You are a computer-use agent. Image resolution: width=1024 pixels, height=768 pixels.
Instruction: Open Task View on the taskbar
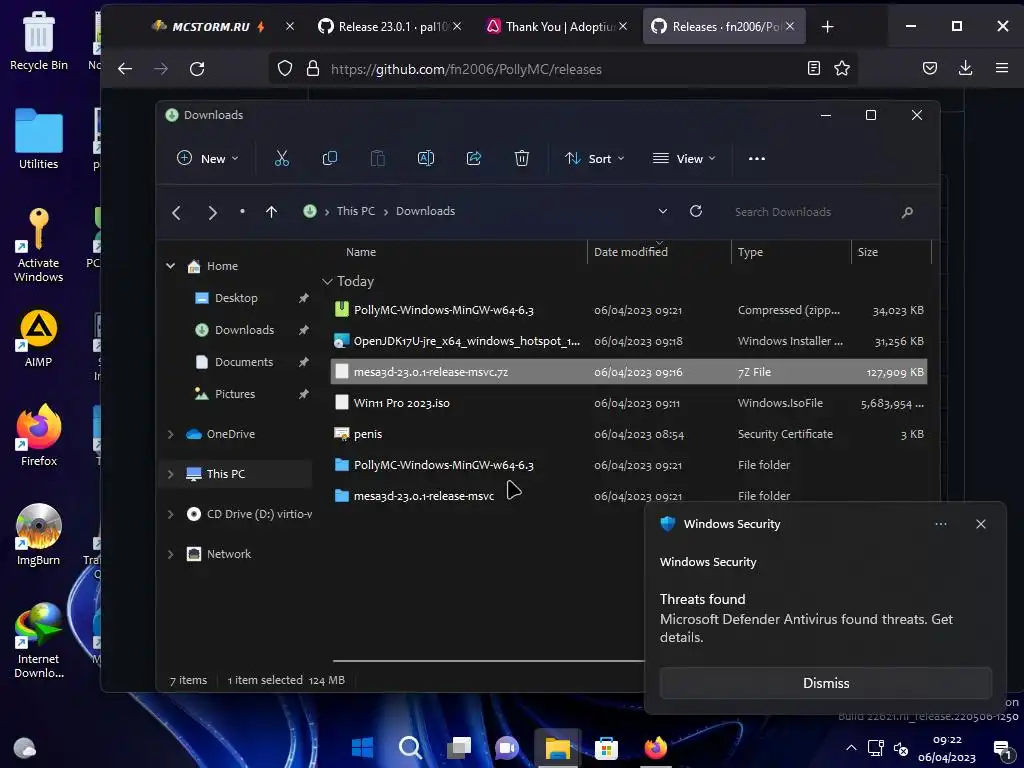(459, 747)
